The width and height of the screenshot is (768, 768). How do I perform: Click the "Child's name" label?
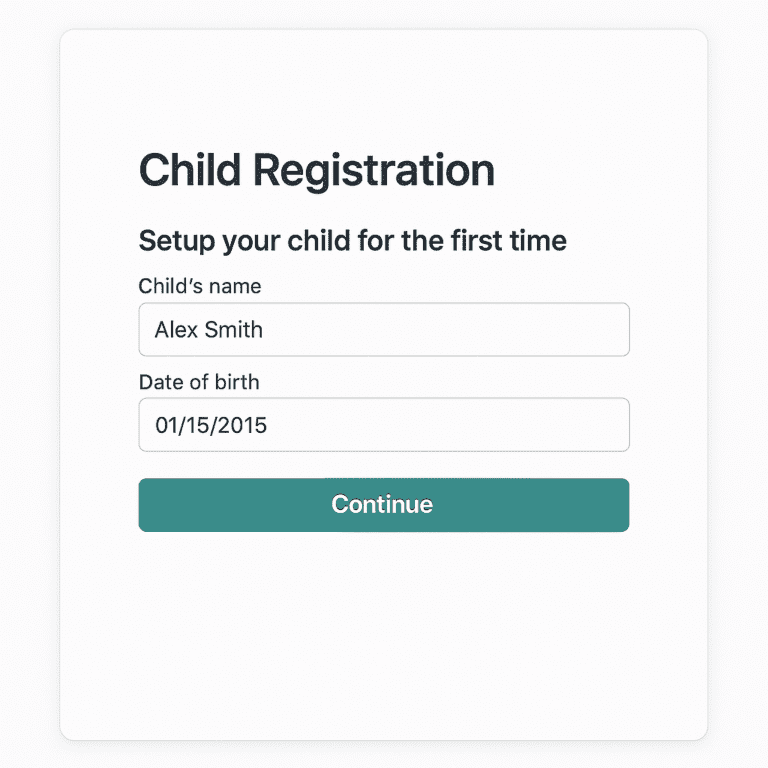click(199, 286)
